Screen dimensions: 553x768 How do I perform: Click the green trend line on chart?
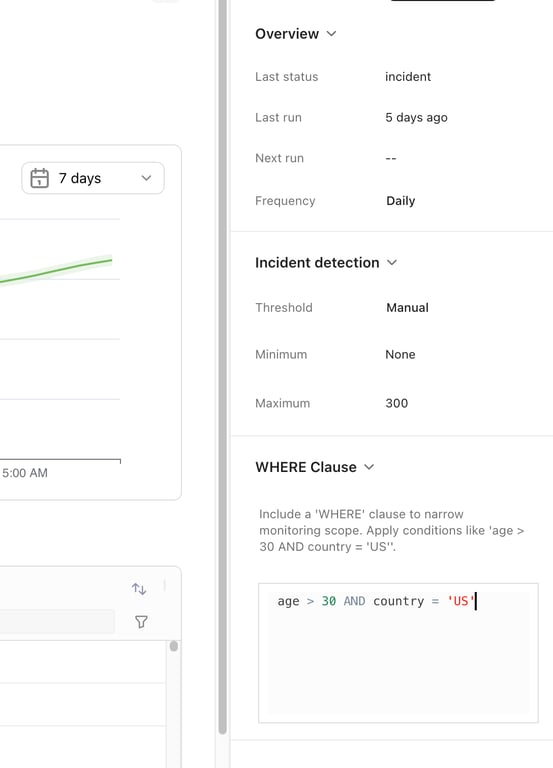pyautogui.click(x=56, y=271)
